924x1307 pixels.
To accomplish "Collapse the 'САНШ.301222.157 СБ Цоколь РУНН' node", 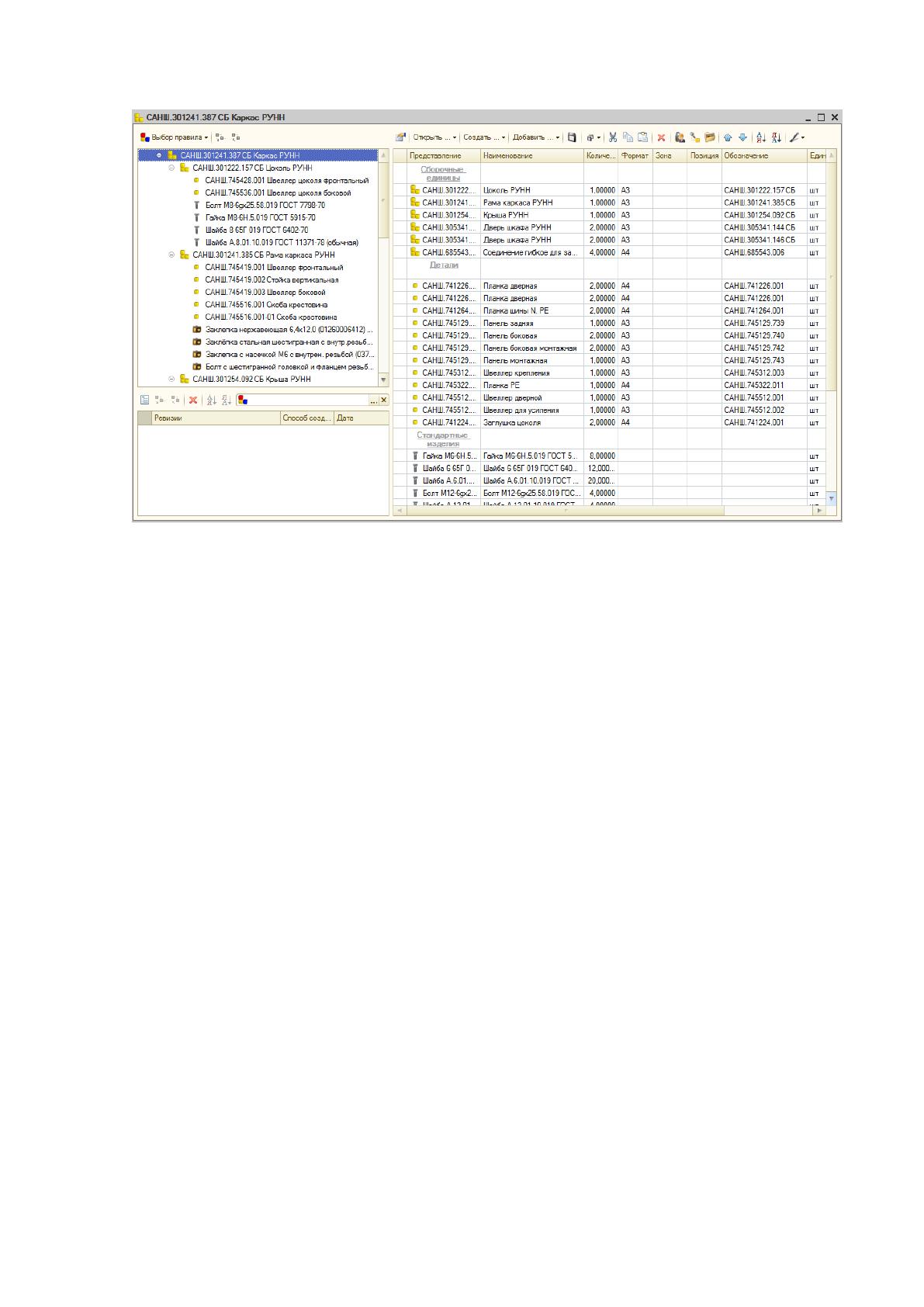I will (x=171, y=168).
